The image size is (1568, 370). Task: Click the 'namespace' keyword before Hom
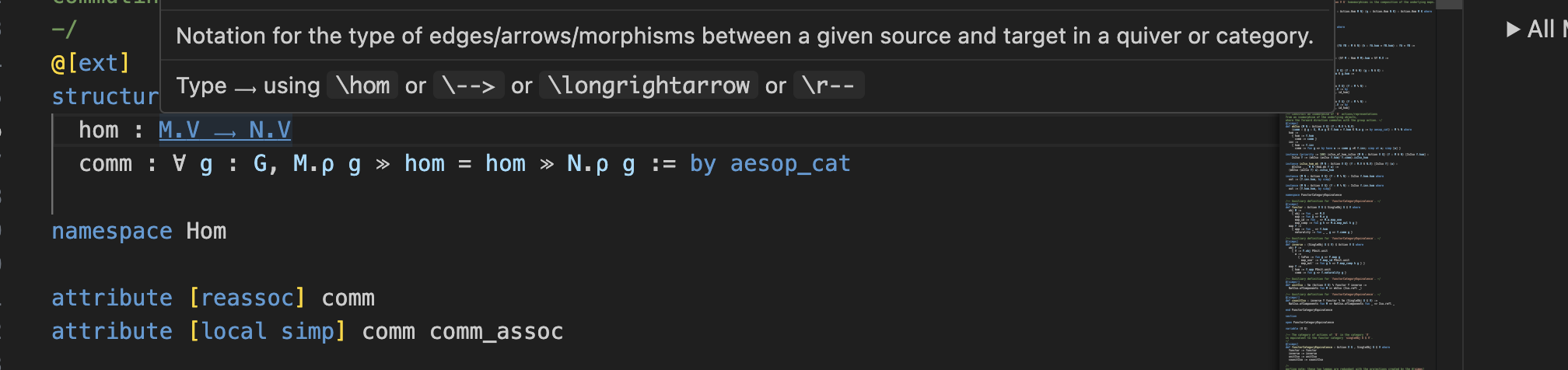(x=112, y=231)
